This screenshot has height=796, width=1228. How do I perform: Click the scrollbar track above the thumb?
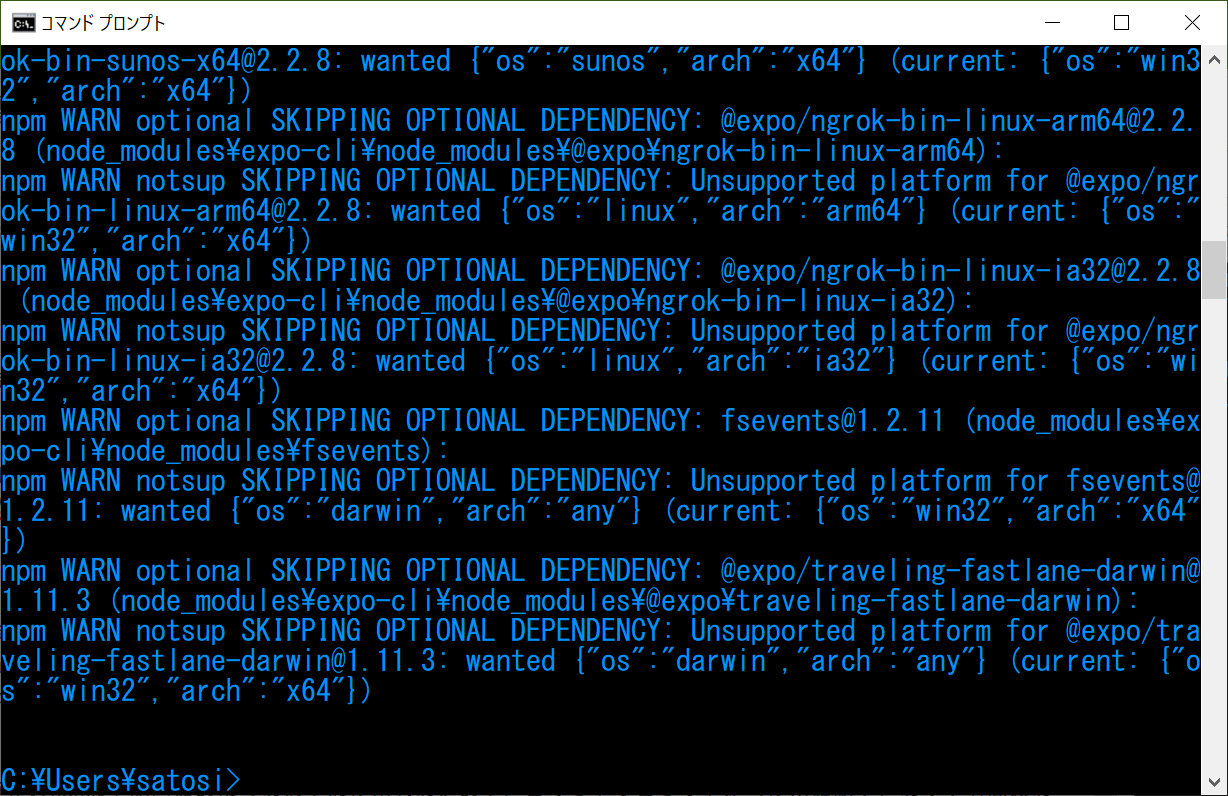(1214, 153)
